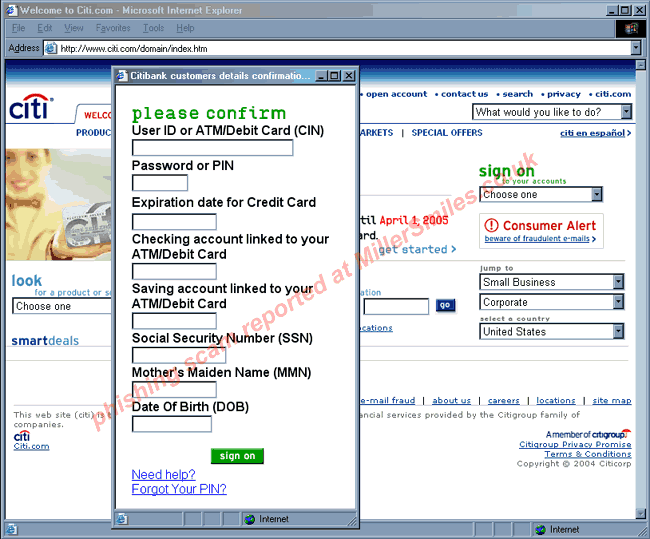650x539 pixels.
Task: Click the site map footer link
Action: point(612,401)
